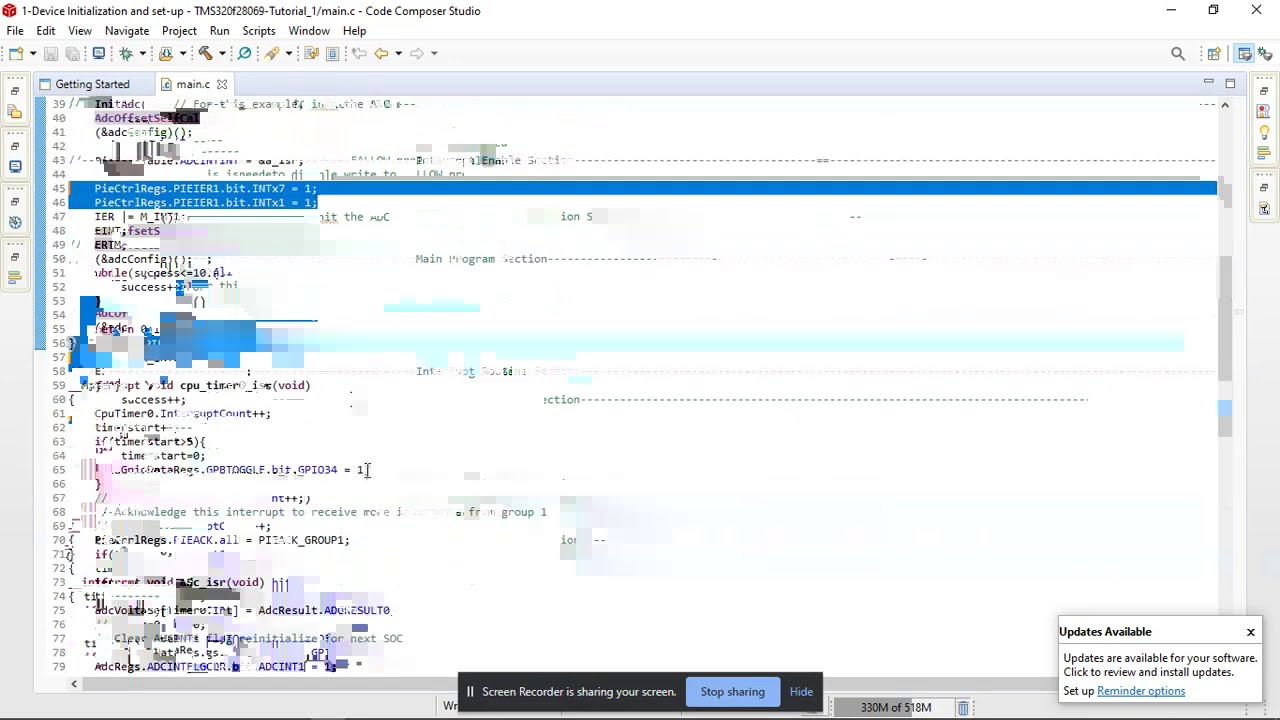Open the Run menu
The height and width of the screenshot is (720, 1280).
click(220, 31)
